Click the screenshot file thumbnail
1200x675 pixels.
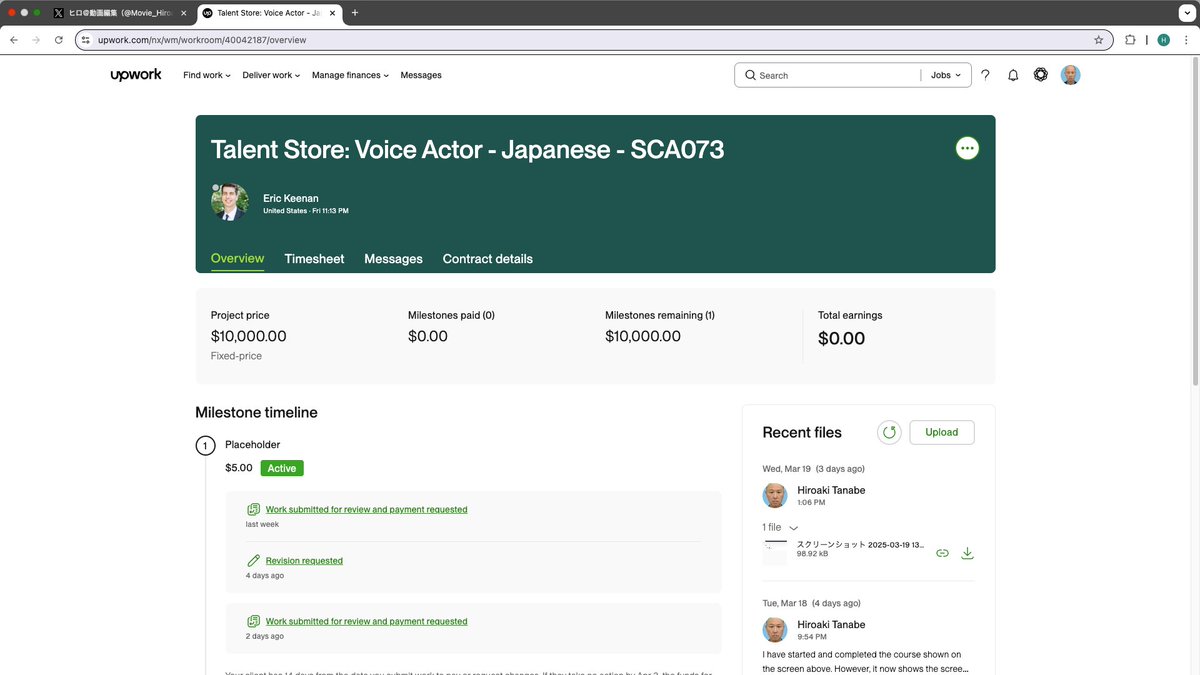pos(775,553)
